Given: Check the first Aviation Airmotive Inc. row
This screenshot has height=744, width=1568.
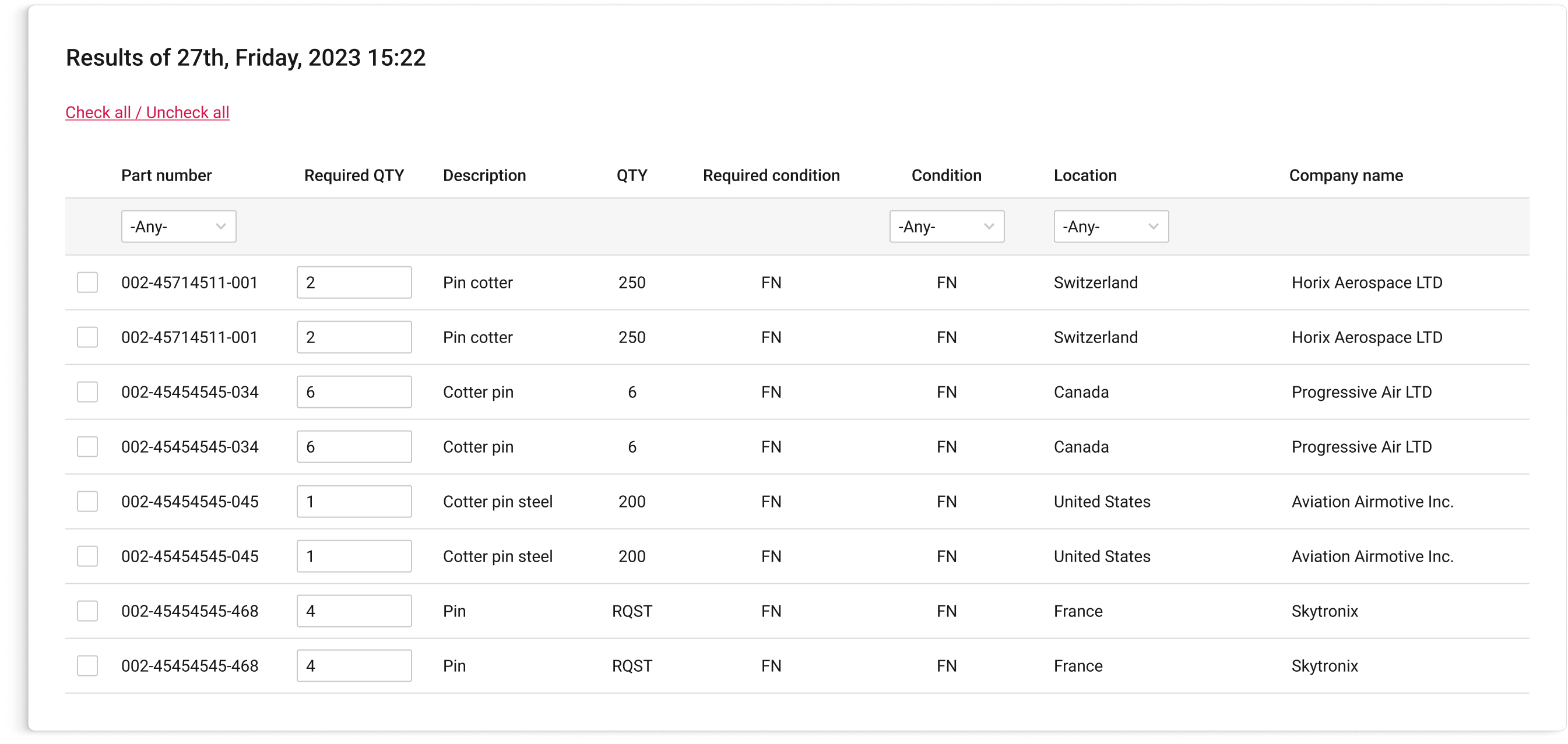Looking at the screenshot, I should 87,501.
